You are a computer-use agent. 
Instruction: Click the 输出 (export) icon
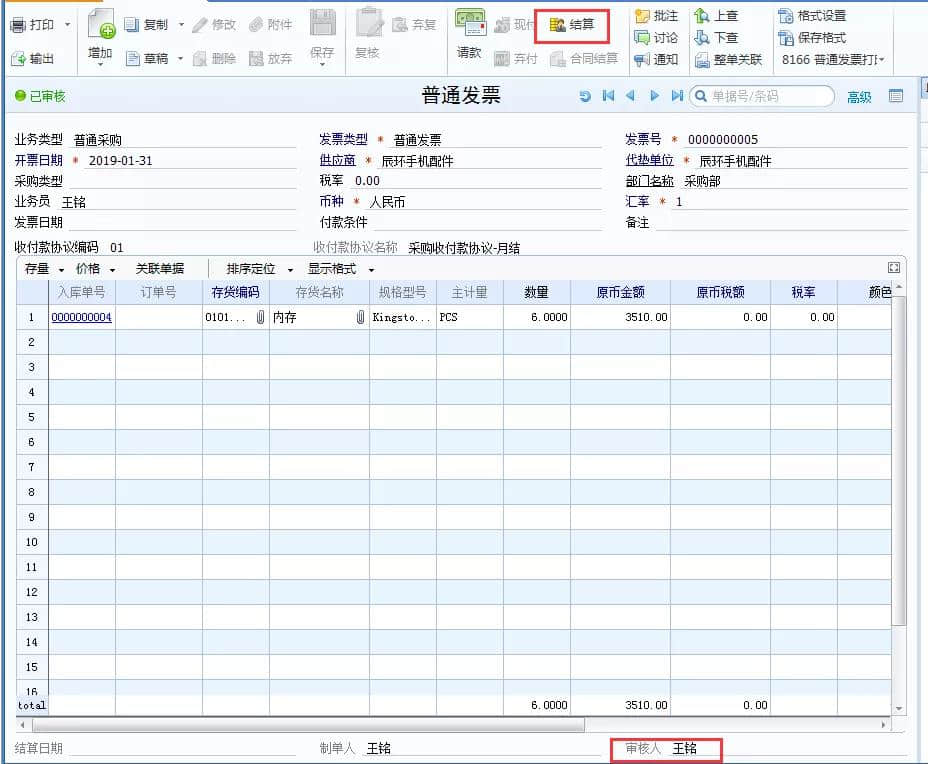[x=32, y=59]
